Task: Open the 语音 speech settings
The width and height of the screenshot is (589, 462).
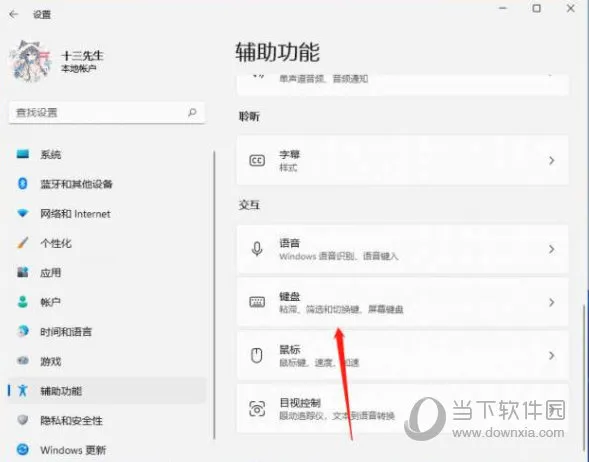Action: coord(403,249)
